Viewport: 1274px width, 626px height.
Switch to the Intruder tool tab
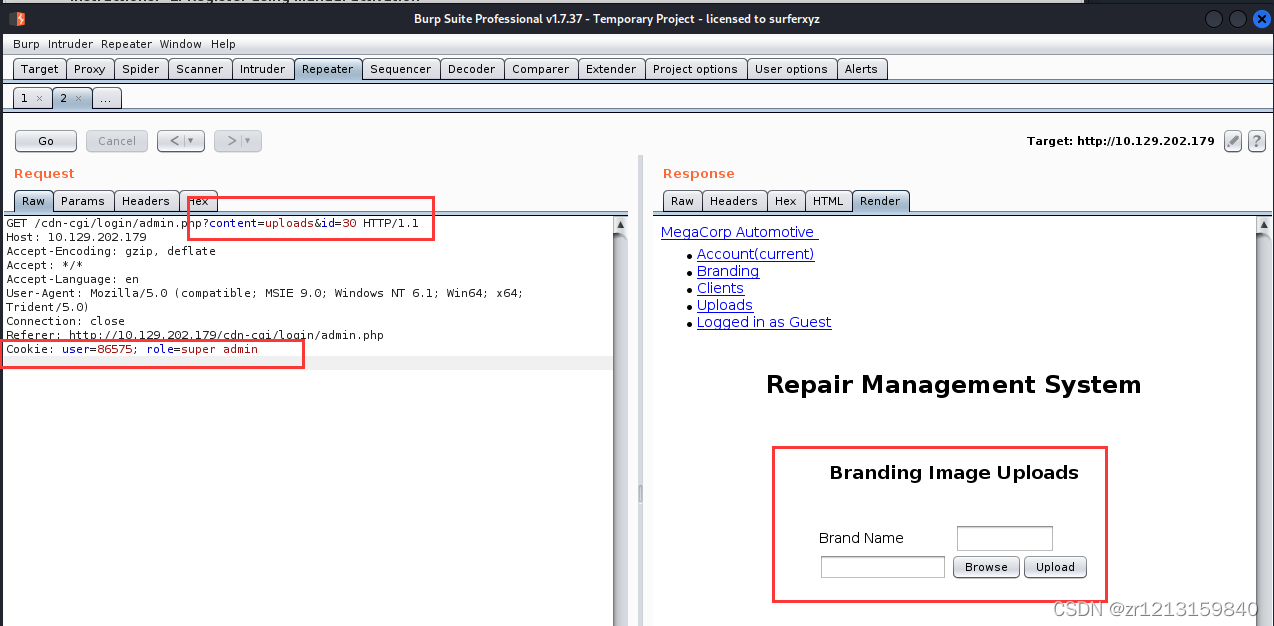262,69
